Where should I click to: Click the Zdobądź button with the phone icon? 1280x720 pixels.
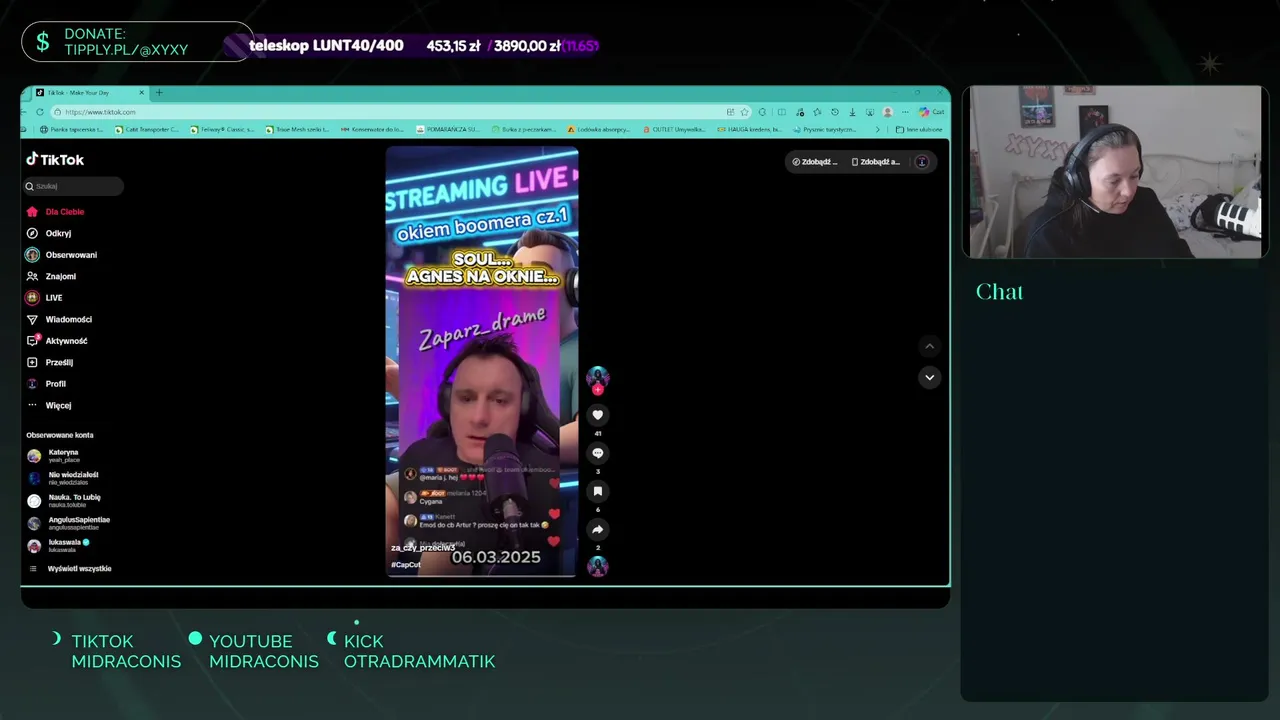(876, 162)
